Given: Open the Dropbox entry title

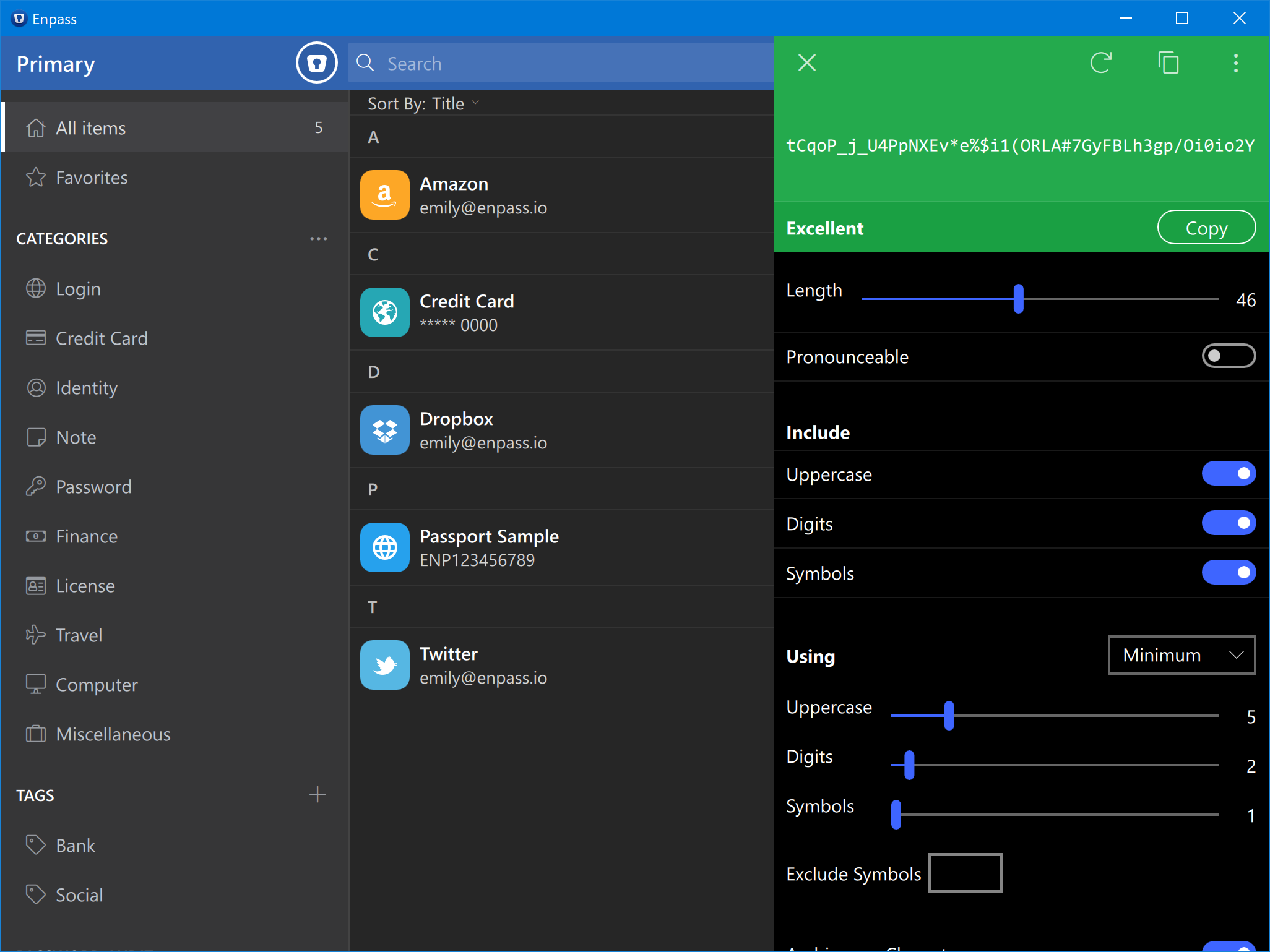Looking at the screenshot, I should click(456, 419).
